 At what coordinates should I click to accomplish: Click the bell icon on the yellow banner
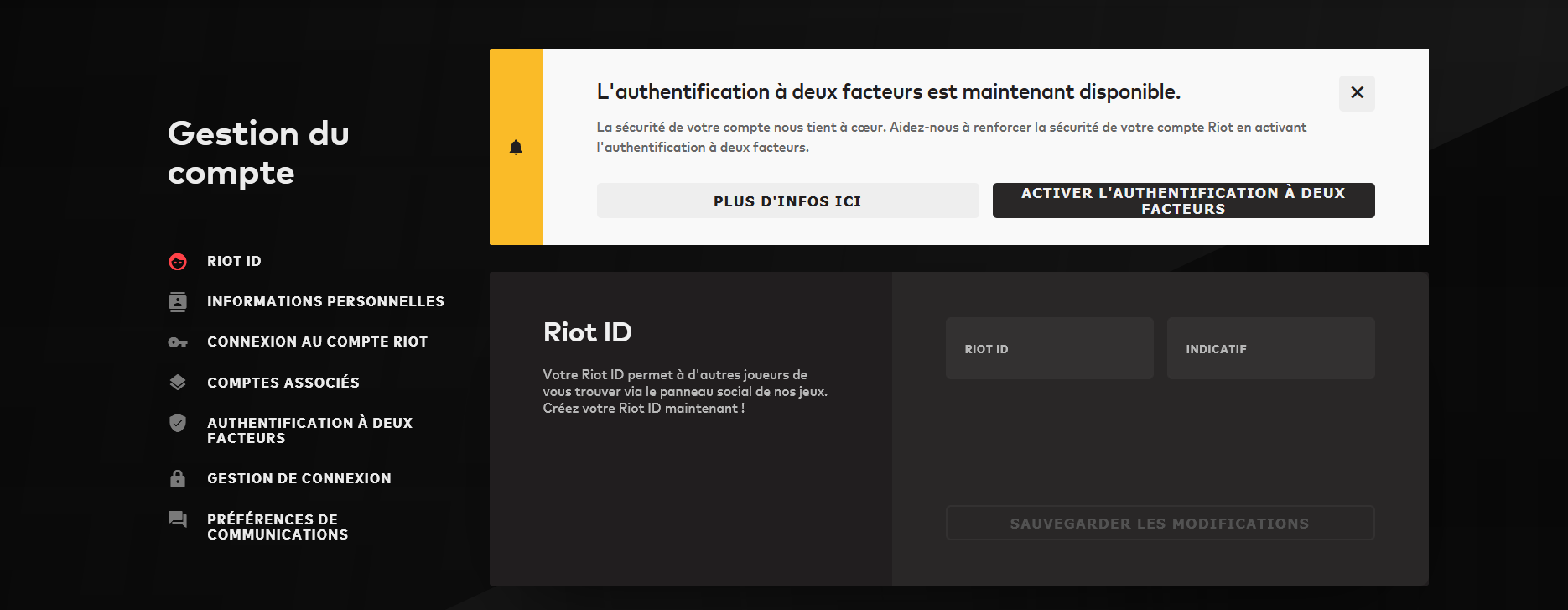(517, 148)
